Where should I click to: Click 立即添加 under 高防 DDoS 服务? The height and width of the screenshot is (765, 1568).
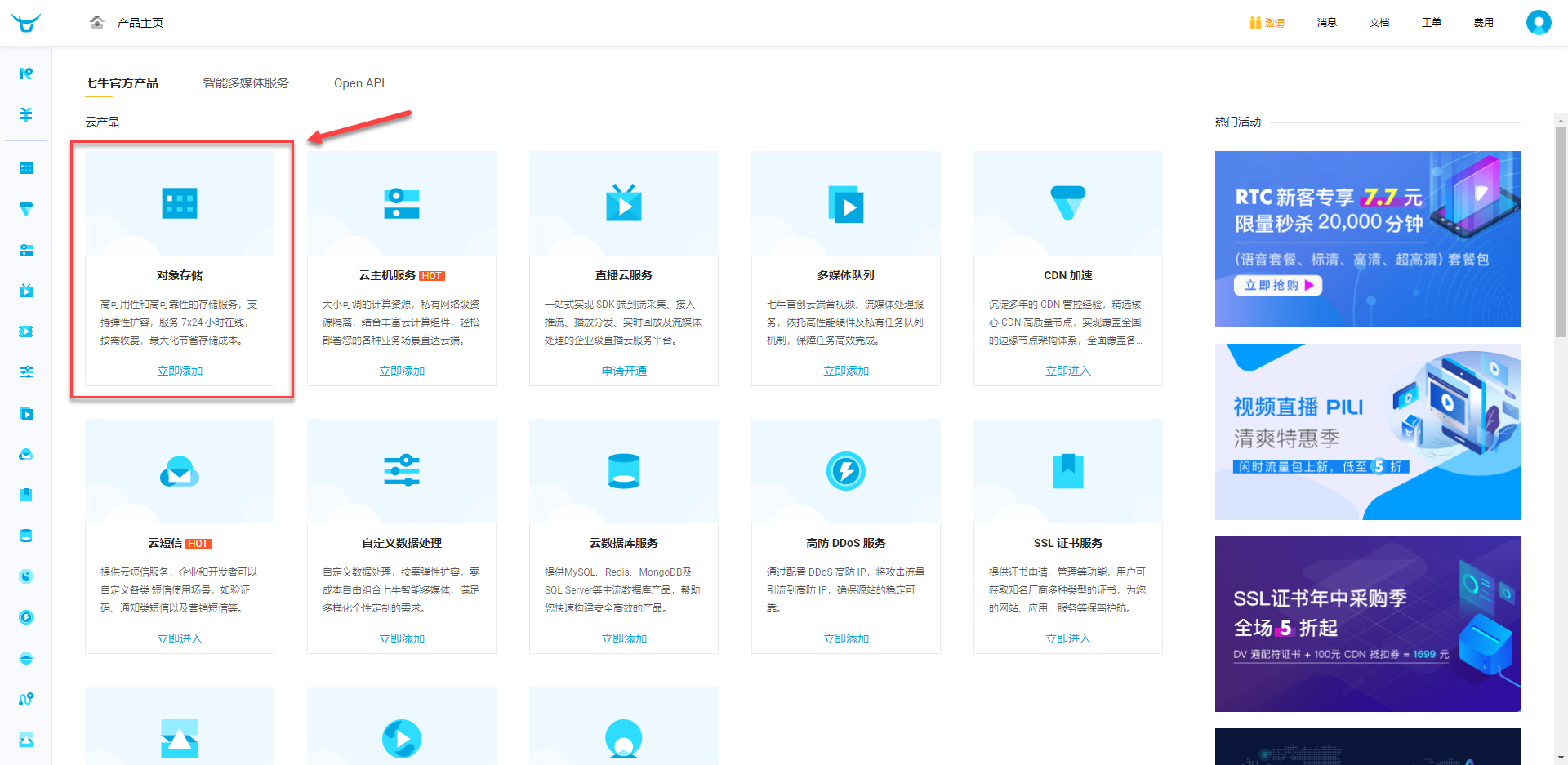click(846, 638)
